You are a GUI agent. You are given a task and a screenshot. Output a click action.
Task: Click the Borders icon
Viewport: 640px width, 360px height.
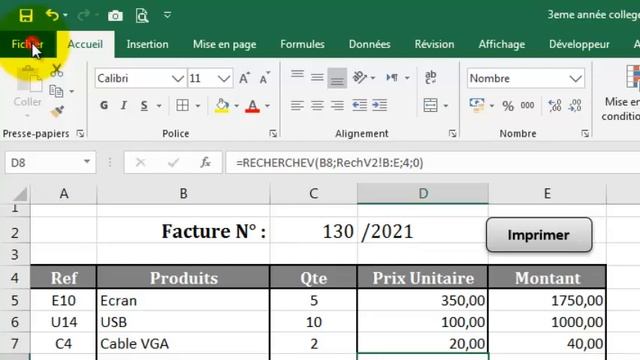pos(182,105)
